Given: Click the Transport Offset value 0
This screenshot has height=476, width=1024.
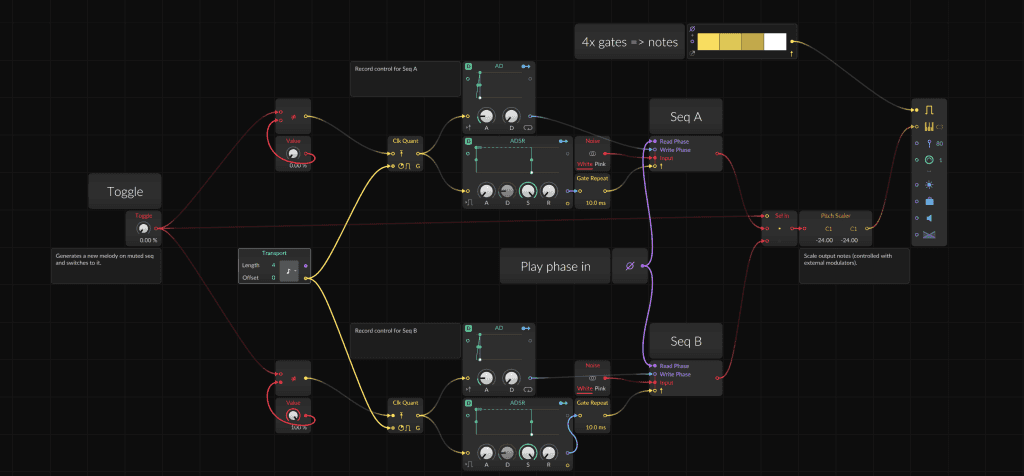Looking at the screenshot, I should pos(273,278).
